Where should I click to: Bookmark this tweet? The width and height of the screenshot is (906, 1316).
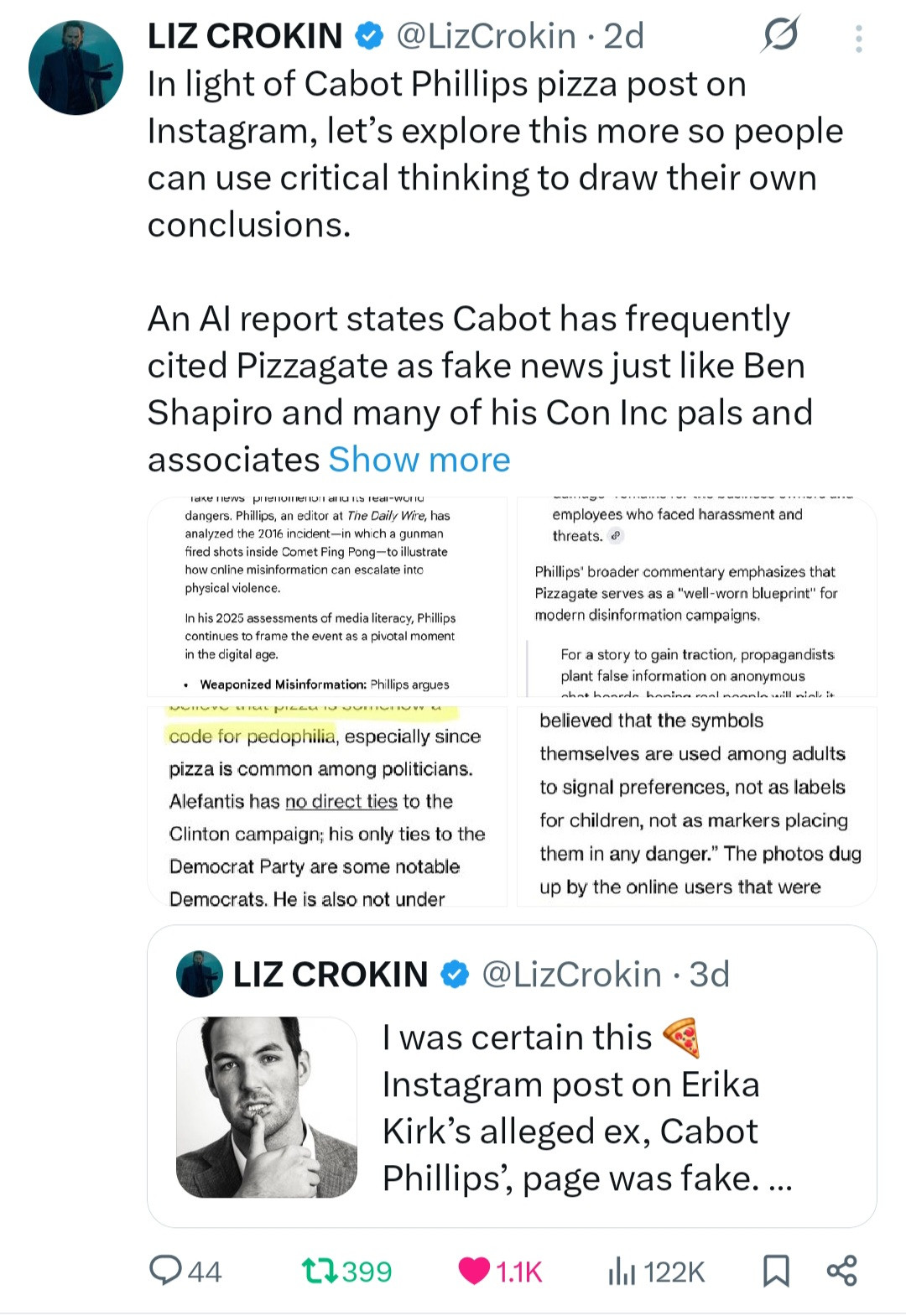pos(776,1271)
